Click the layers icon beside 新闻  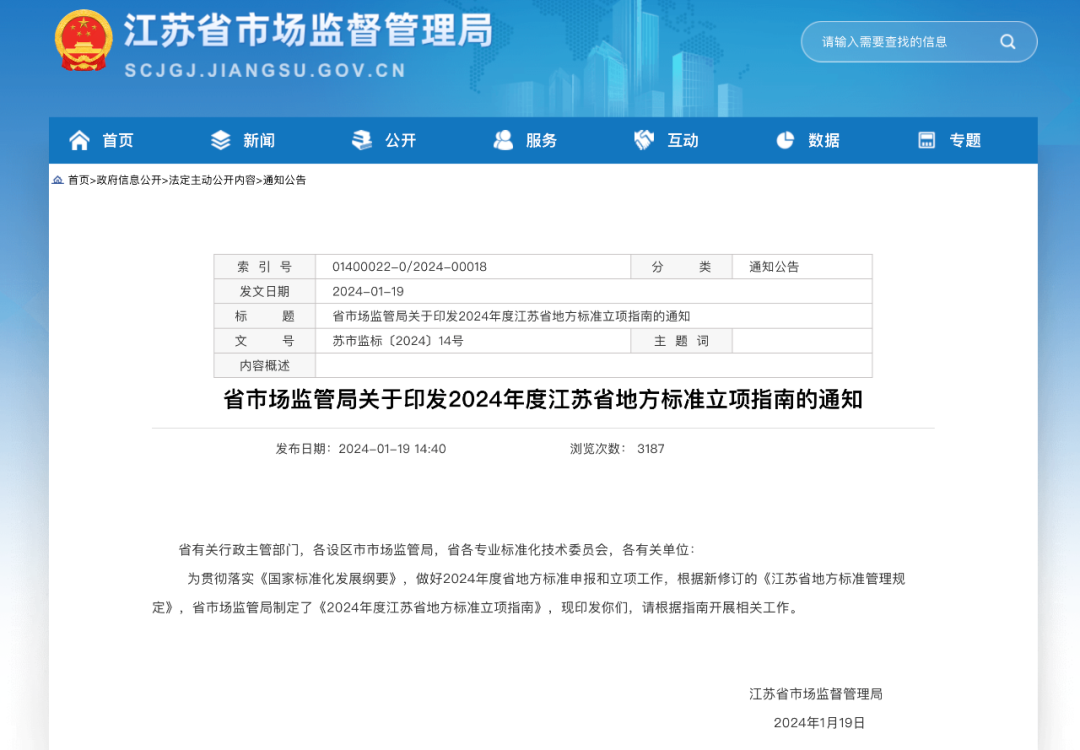220,140
